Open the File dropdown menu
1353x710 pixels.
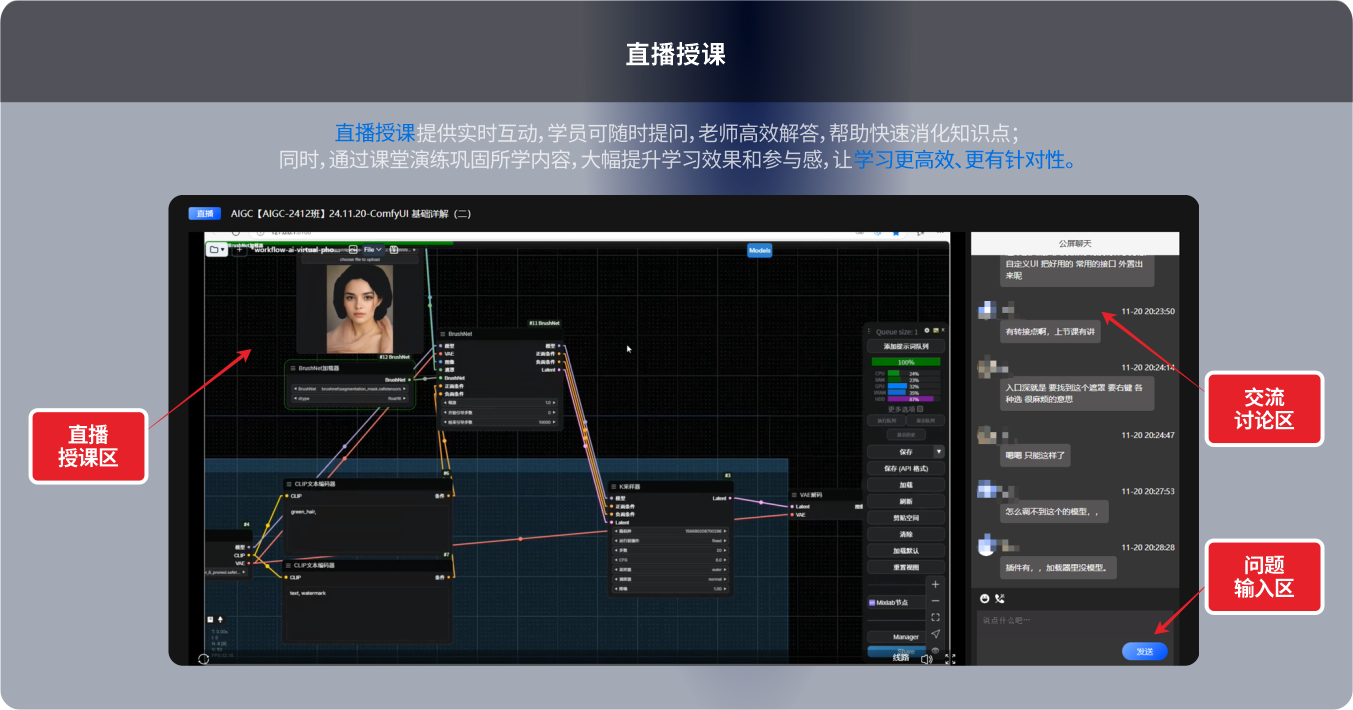pyautogui.click(x=372, y=249)
